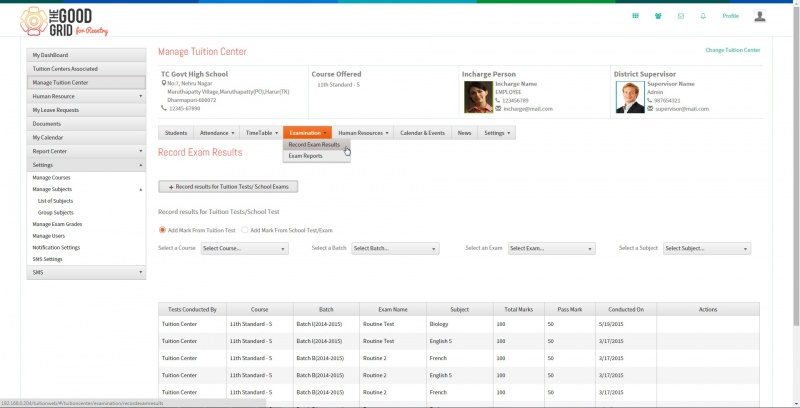The image size is (800, 408).
Task: Expand the Report Center sidebar section
Action: pos(86,151)
